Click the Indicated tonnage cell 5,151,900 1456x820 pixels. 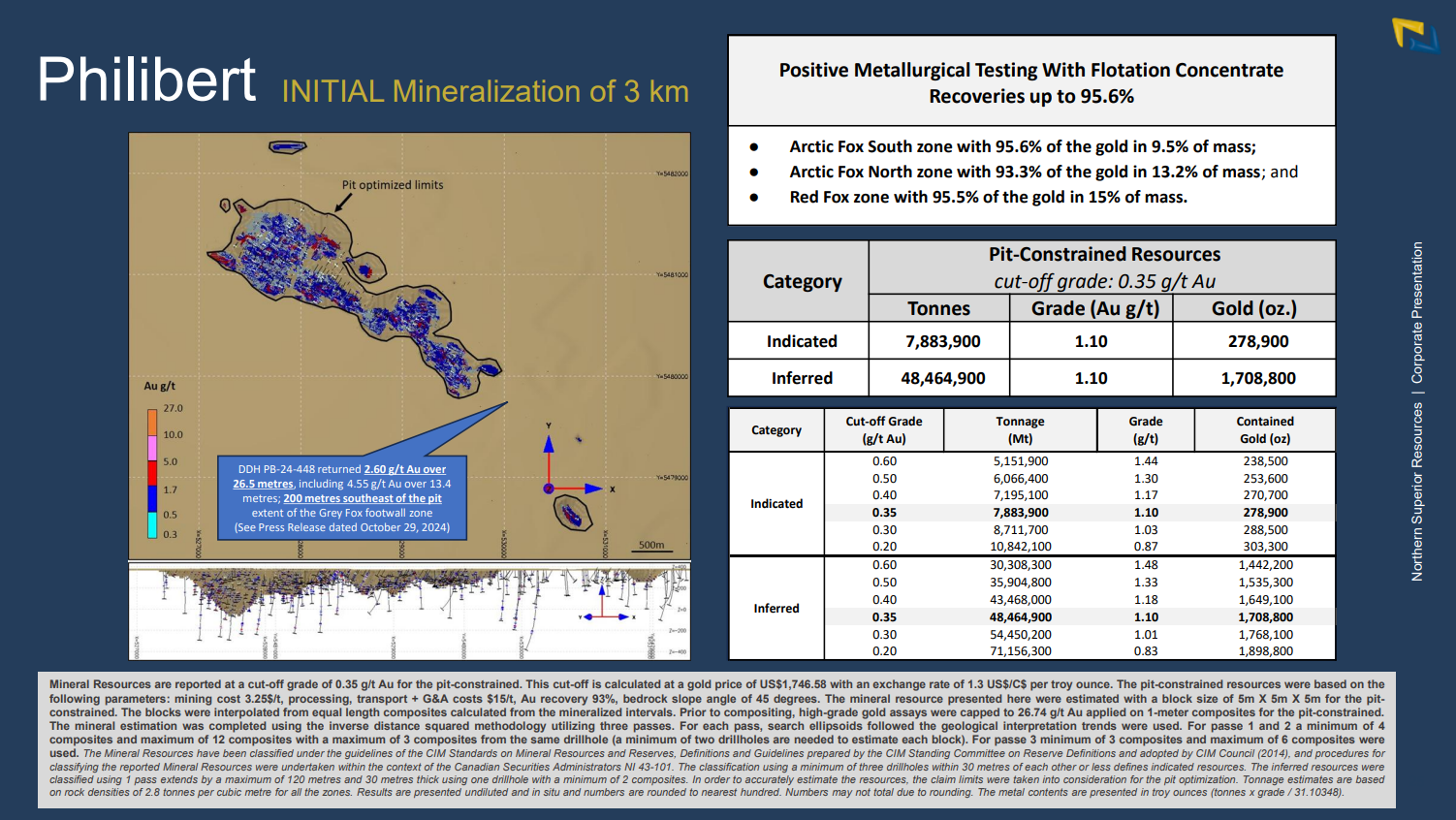1021,461
